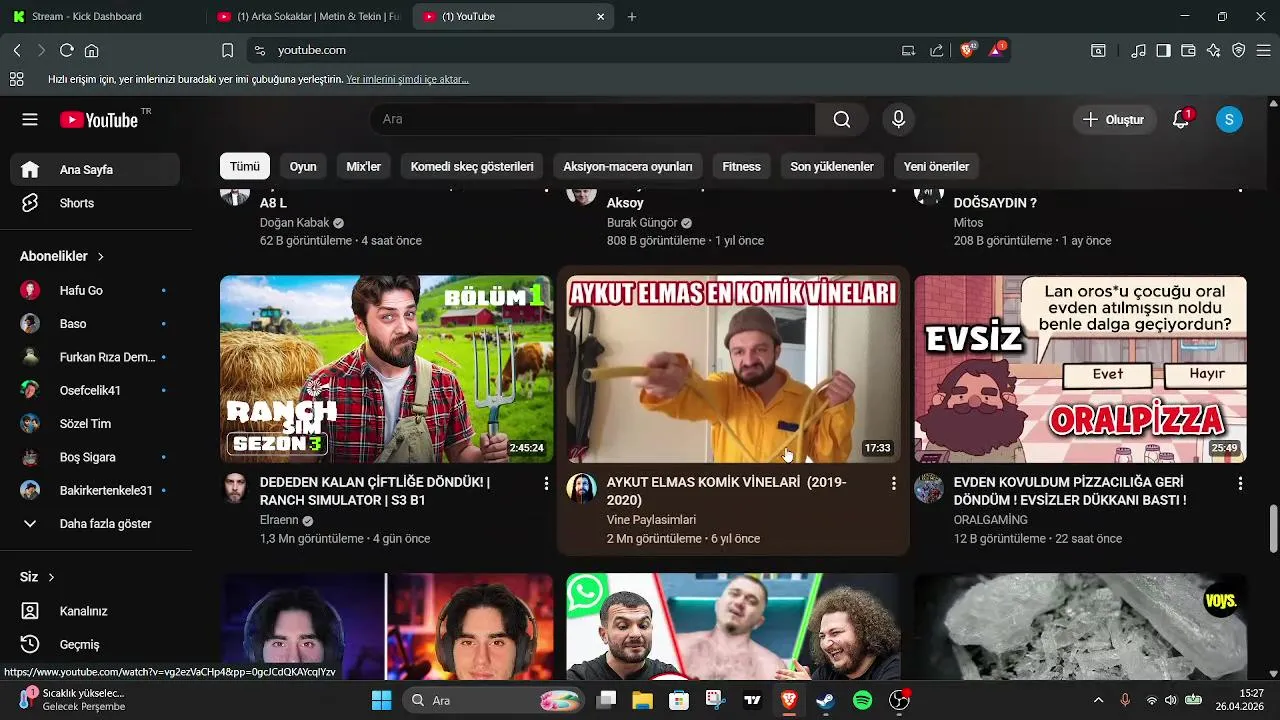Select Komedi skeç gösterileri chip
1280x720 pixels.
[x=472, y=166]
